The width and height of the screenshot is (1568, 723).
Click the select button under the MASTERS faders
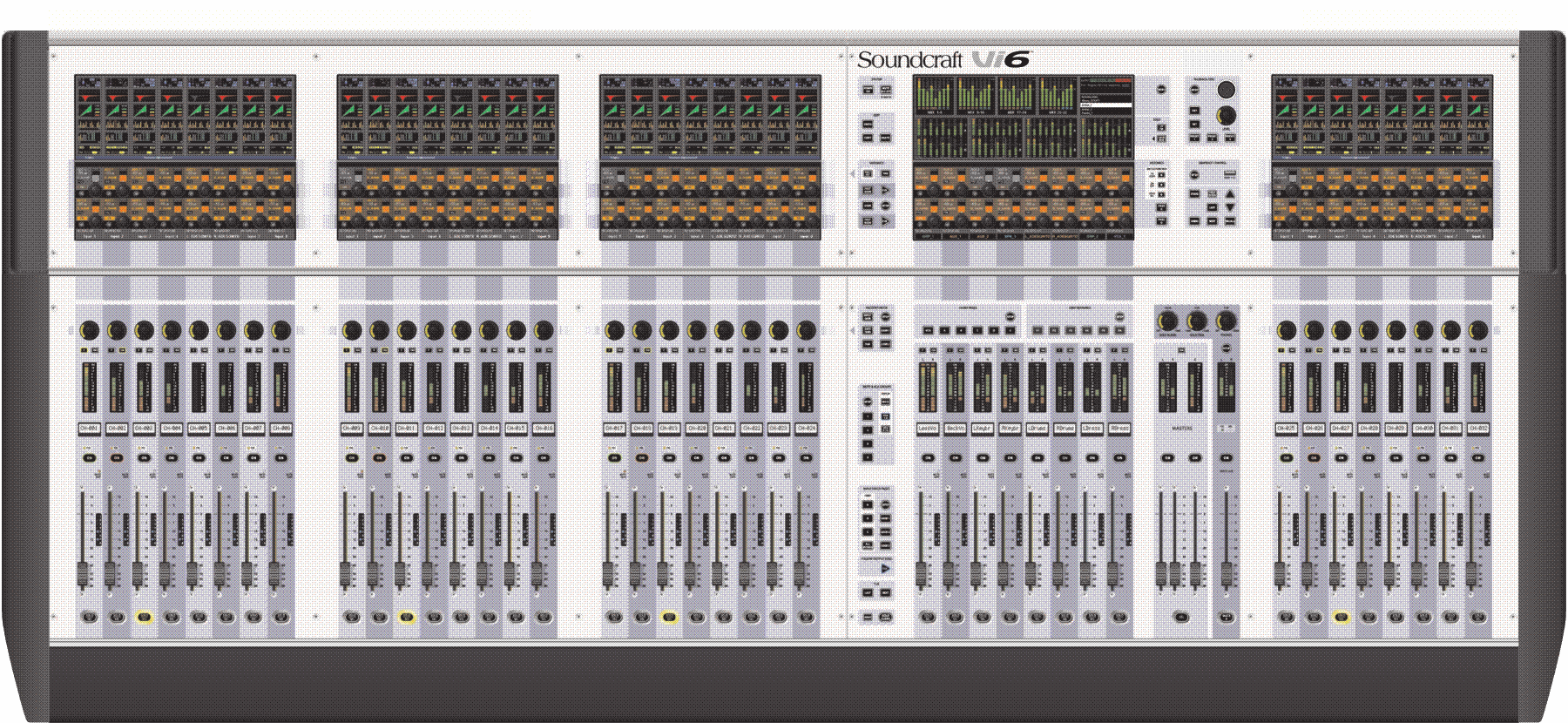[x=1181, y=617]
